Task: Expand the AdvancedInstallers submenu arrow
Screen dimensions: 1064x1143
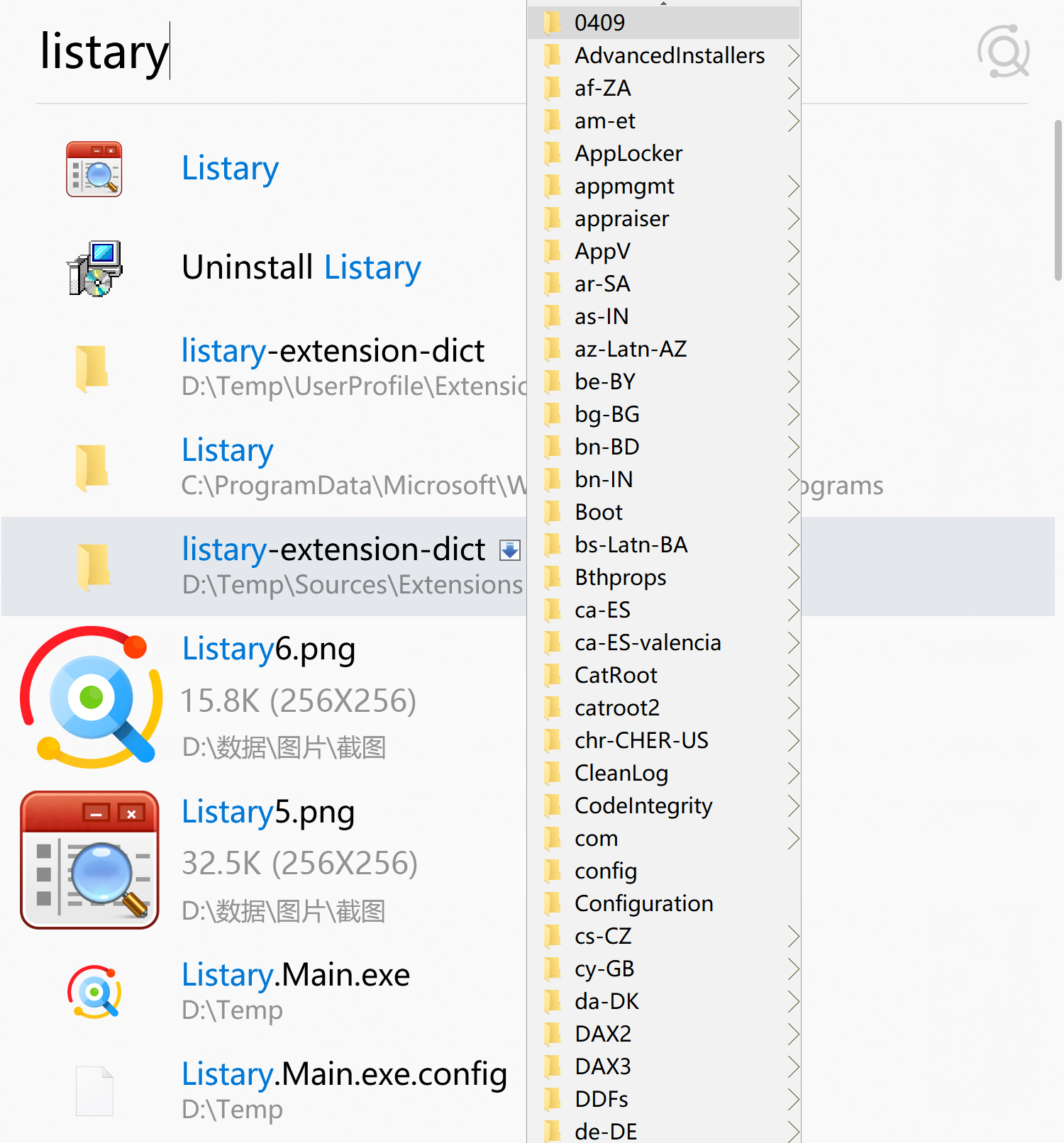Action: point(794,55)
